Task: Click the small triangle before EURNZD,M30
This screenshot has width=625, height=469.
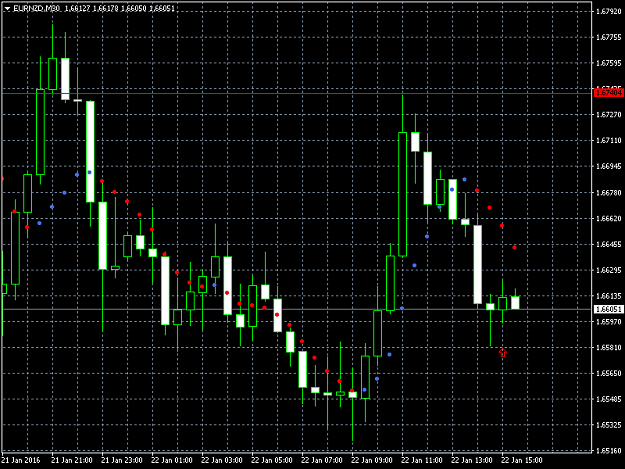Action: [x=7, y=8]
